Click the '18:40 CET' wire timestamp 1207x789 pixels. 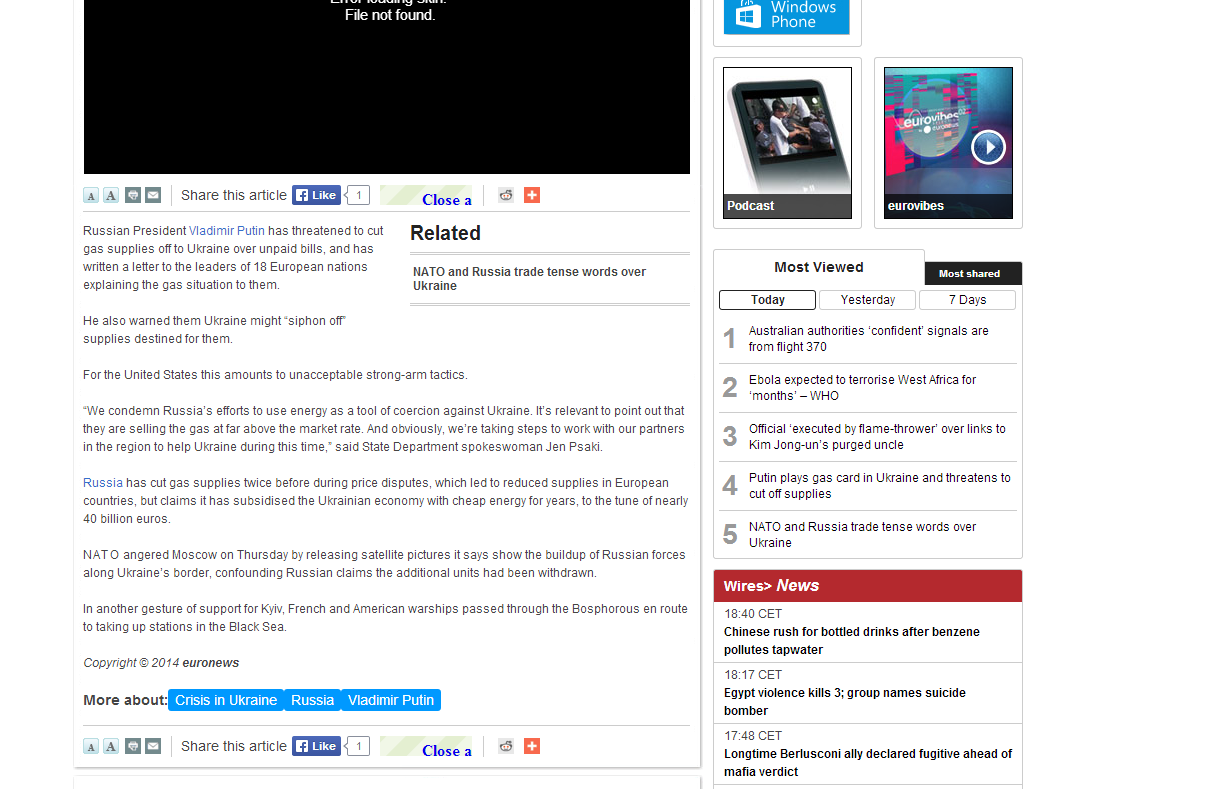point(753,614)
